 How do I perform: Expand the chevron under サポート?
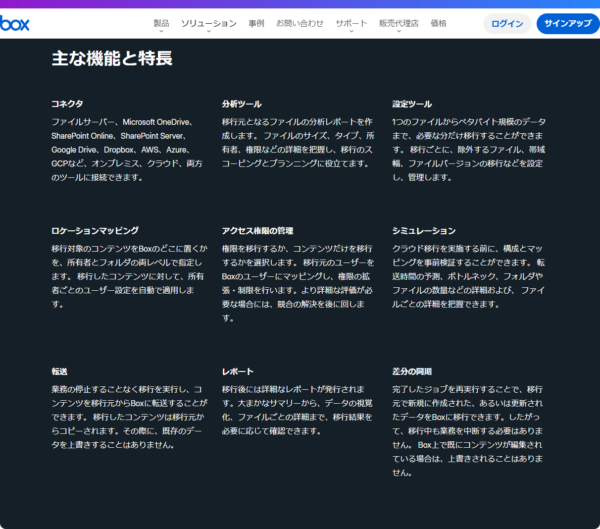pos(351,31)
